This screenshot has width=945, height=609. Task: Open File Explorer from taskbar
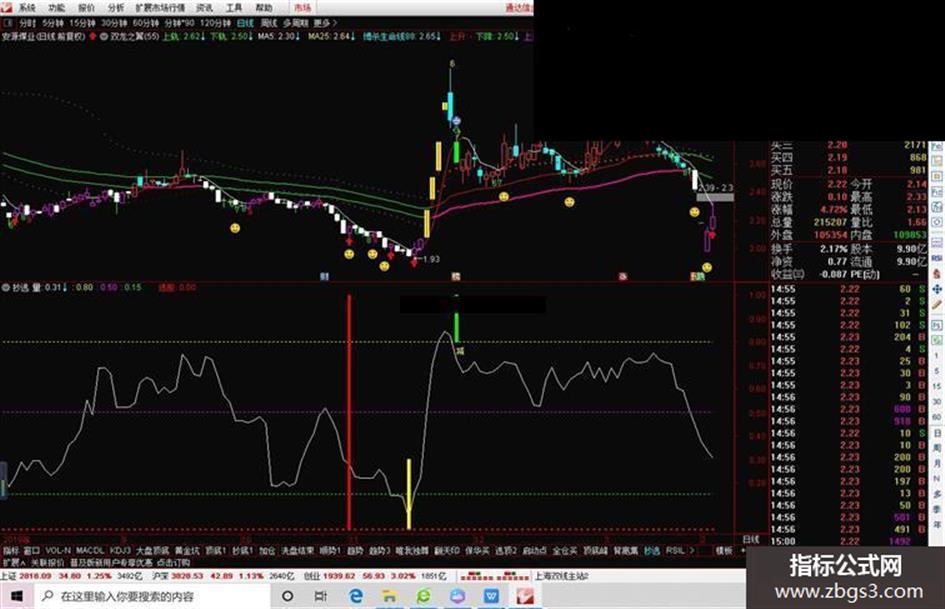389,596
